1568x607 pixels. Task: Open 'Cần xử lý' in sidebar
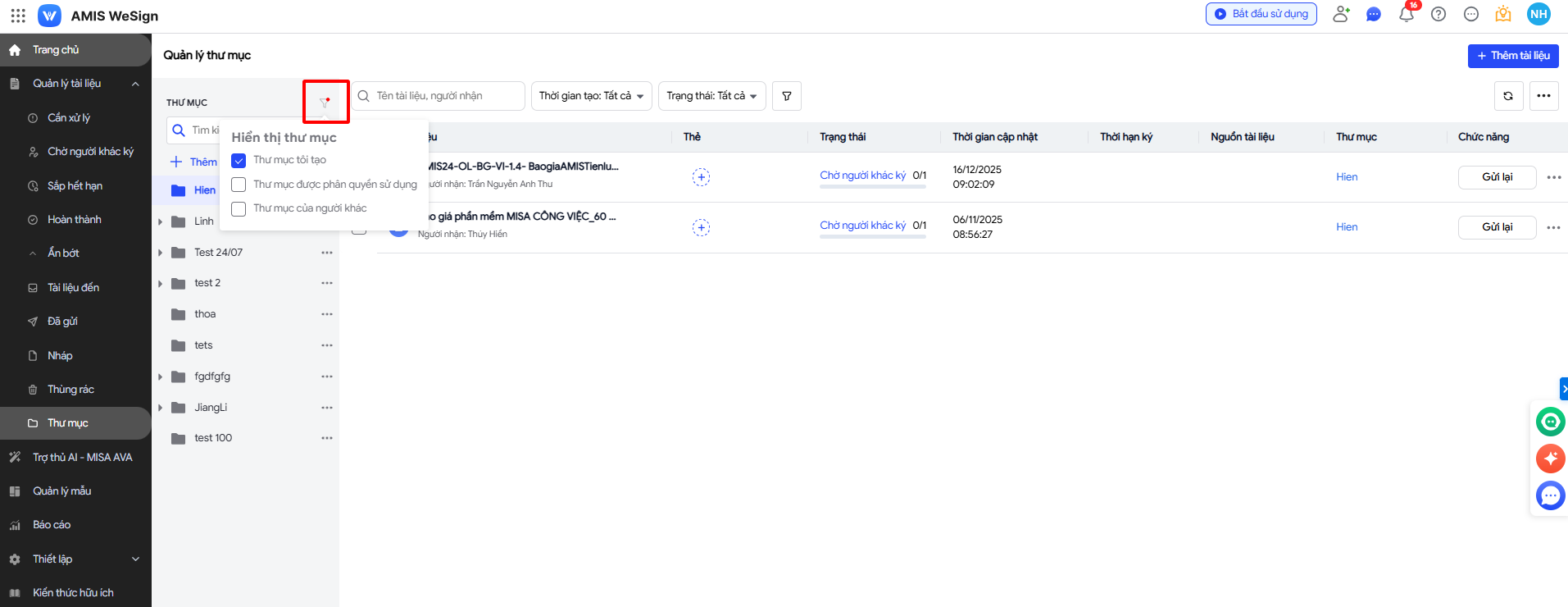[x=69, y=118]
